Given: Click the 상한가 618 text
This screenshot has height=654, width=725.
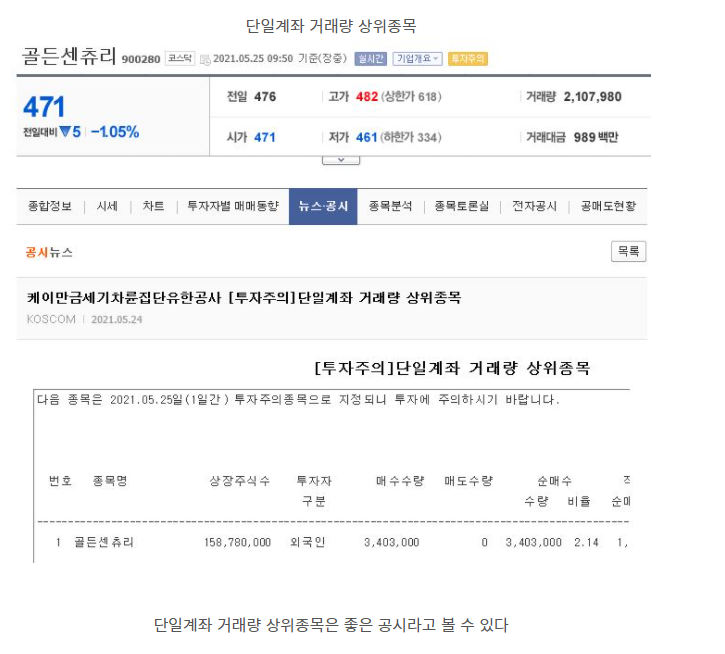Looking at the screenshot, I should click(x=411, y=97).
